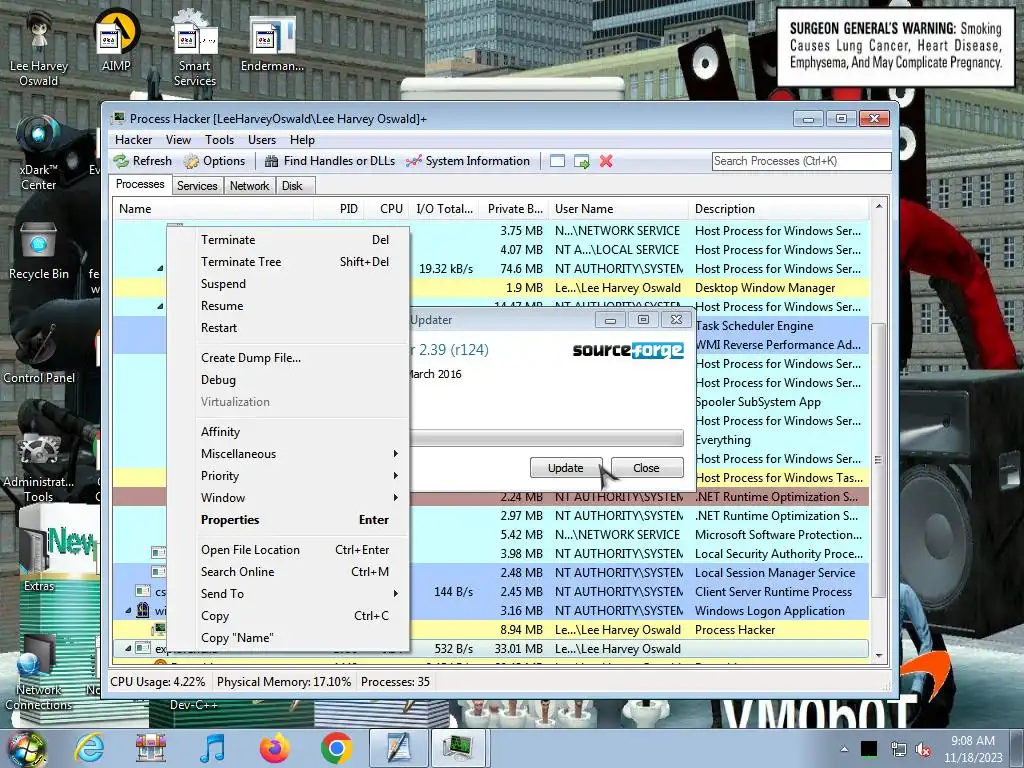Switch to the Services tab
The image size is (1024, 768).
pyautogui.click(x=197, y=186)
